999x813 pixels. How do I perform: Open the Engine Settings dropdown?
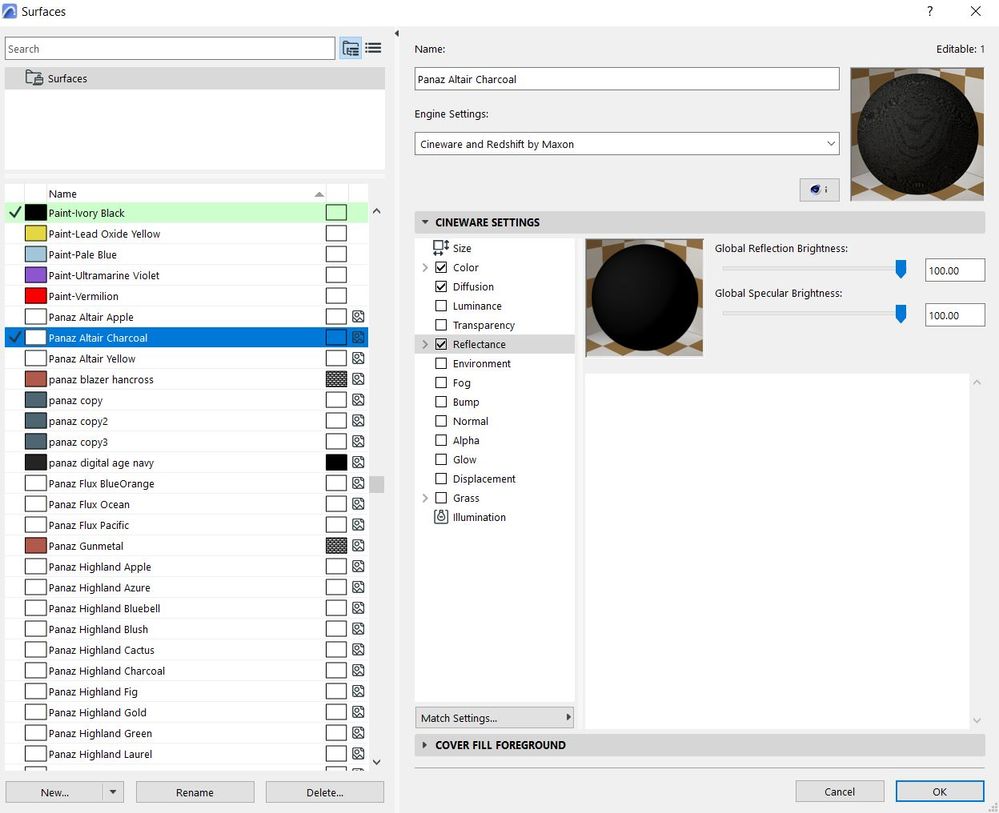tap(627, 144)
